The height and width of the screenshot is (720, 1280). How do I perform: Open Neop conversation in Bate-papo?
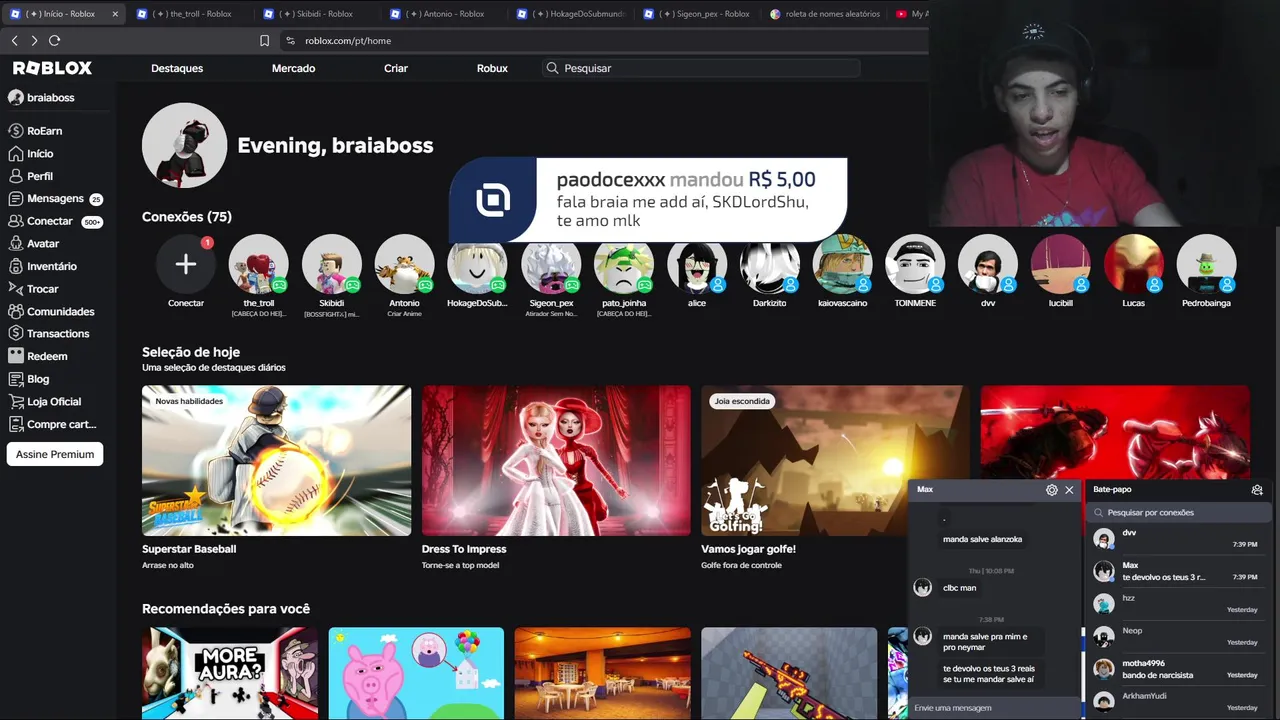[x=1178, y=637]
